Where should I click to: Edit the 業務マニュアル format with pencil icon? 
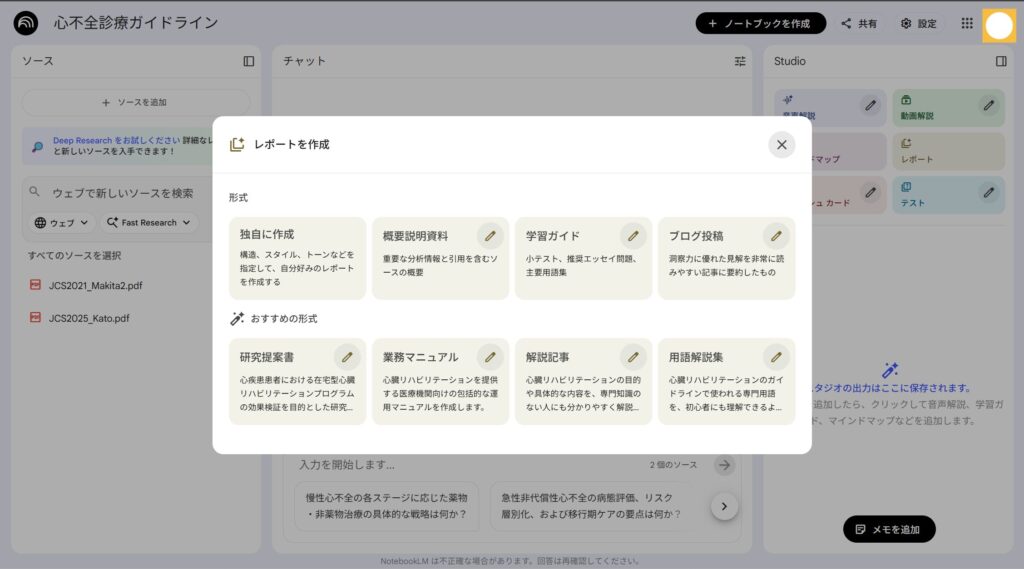(489, 357)
